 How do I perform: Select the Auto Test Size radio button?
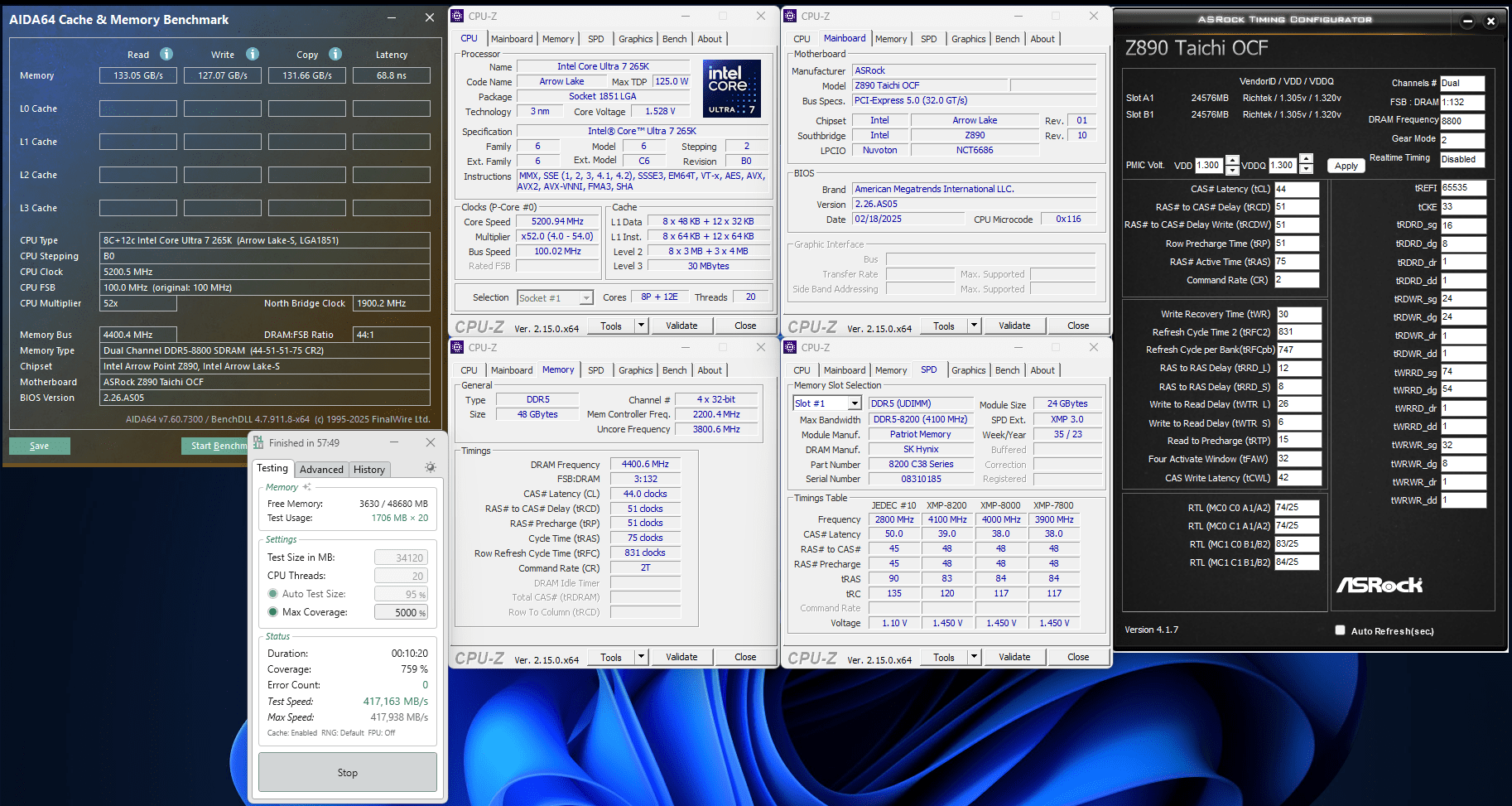(x=272, y=594)
